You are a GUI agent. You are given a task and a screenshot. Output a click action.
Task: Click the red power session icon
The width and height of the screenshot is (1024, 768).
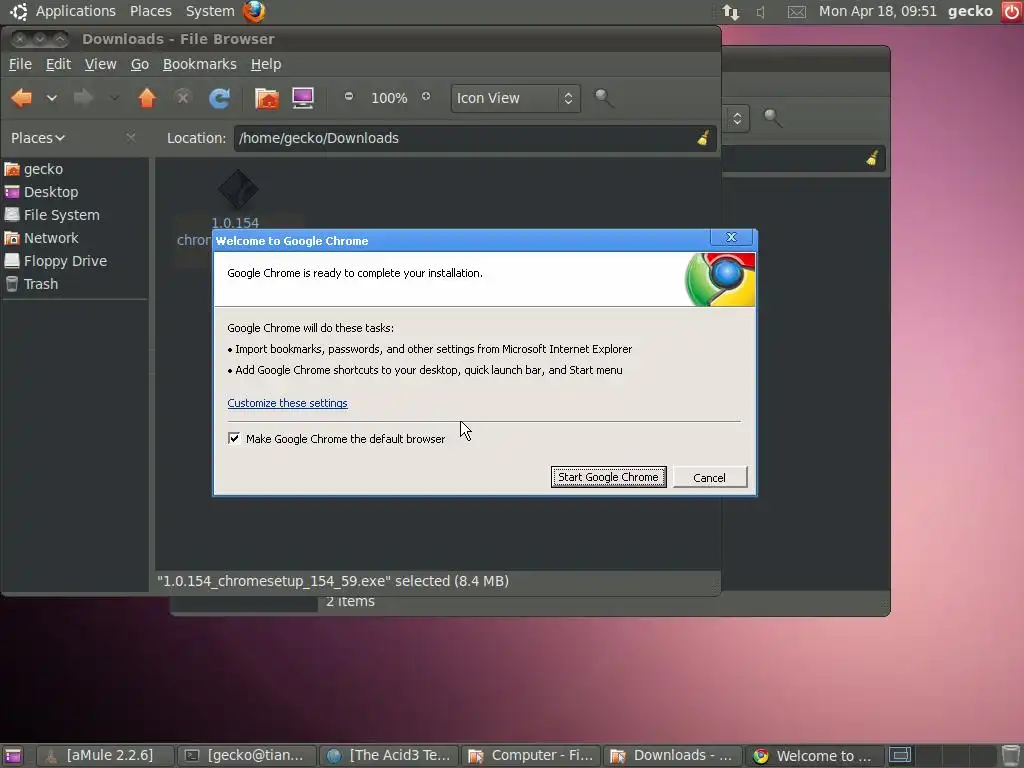1011,12
